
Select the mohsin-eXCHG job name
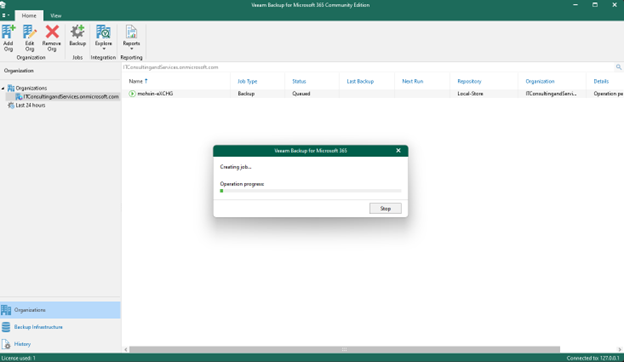click(x=155, y=94)
